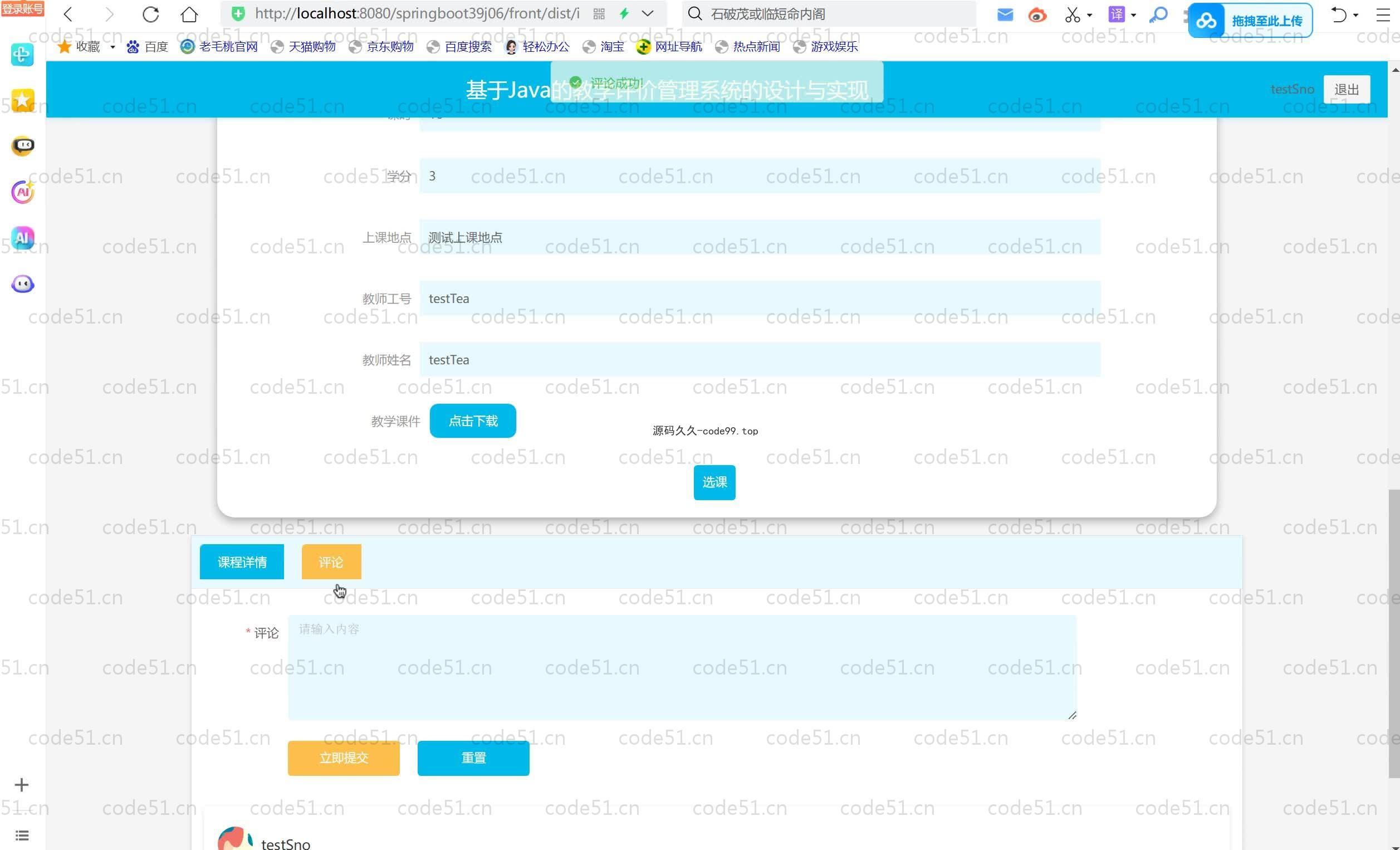Click the 登录账号 login badge
This screenshot has width=1400, height=850.
(x=22, y=8)
